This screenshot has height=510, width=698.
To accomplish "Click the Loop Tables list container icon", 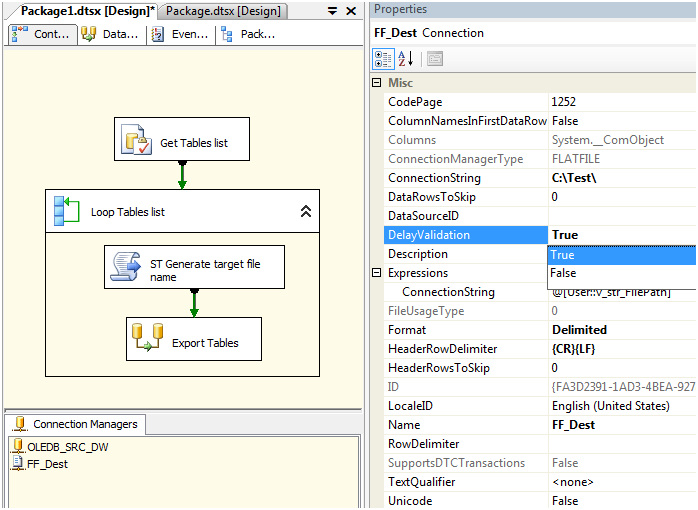I will [x=67, y=211].
